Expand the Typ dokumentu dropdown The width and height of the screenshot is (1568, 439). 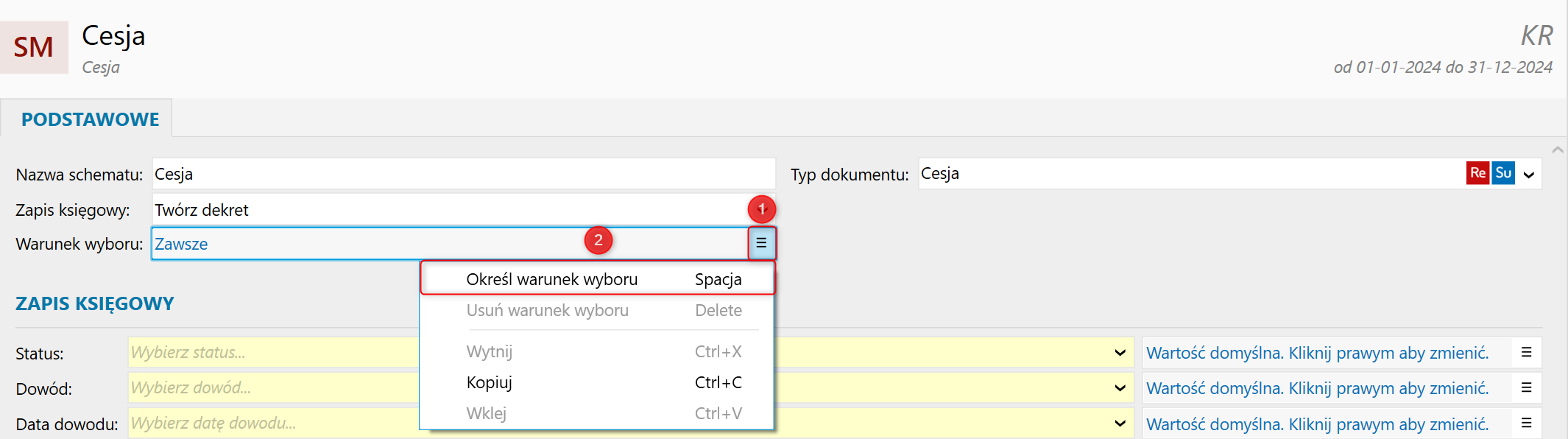point(1529,175)
